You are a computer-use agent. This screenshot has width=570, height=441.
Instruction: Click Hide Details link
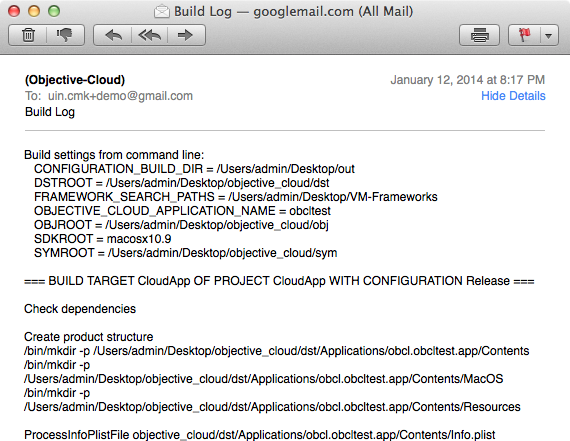(513, 96)
